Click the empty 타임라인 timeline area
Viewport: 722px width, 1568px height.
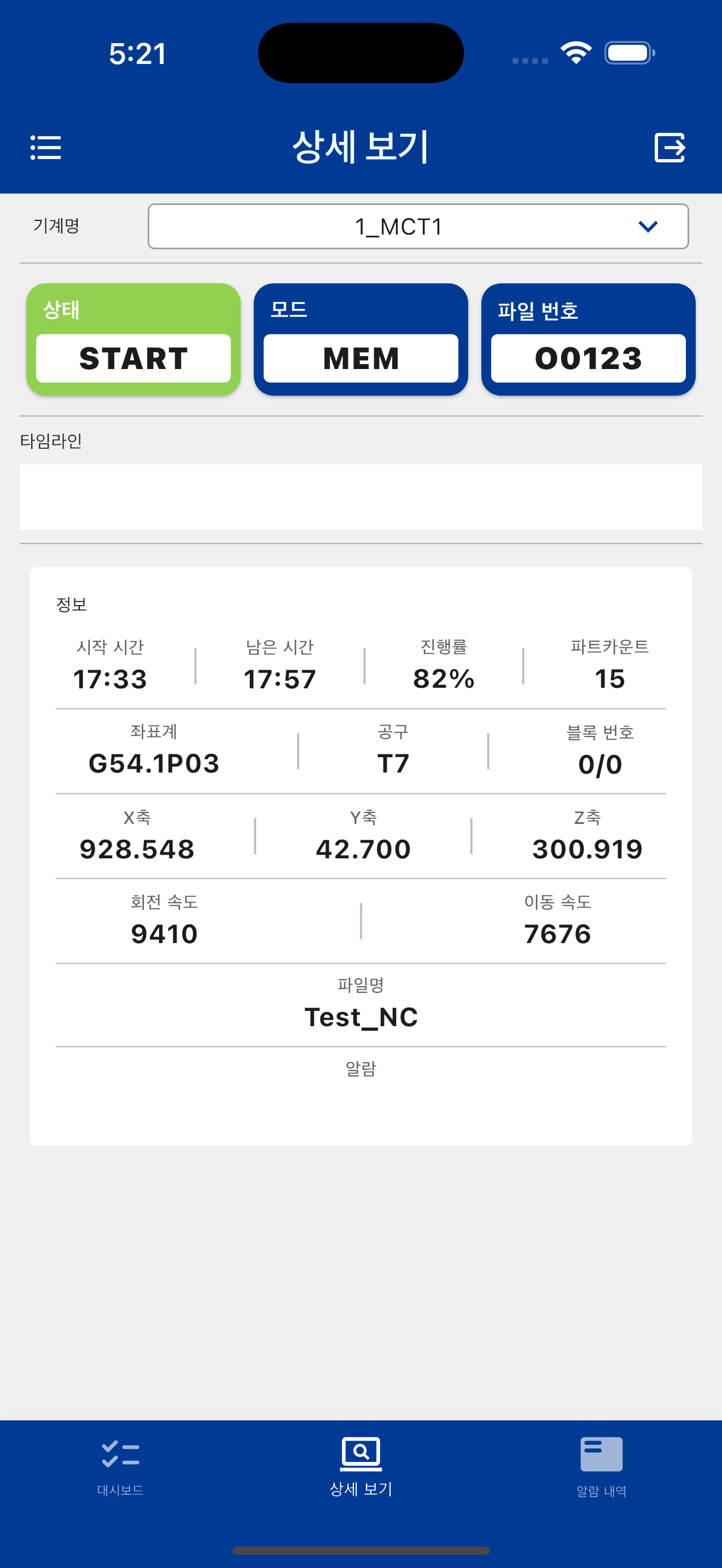[361, 496]
